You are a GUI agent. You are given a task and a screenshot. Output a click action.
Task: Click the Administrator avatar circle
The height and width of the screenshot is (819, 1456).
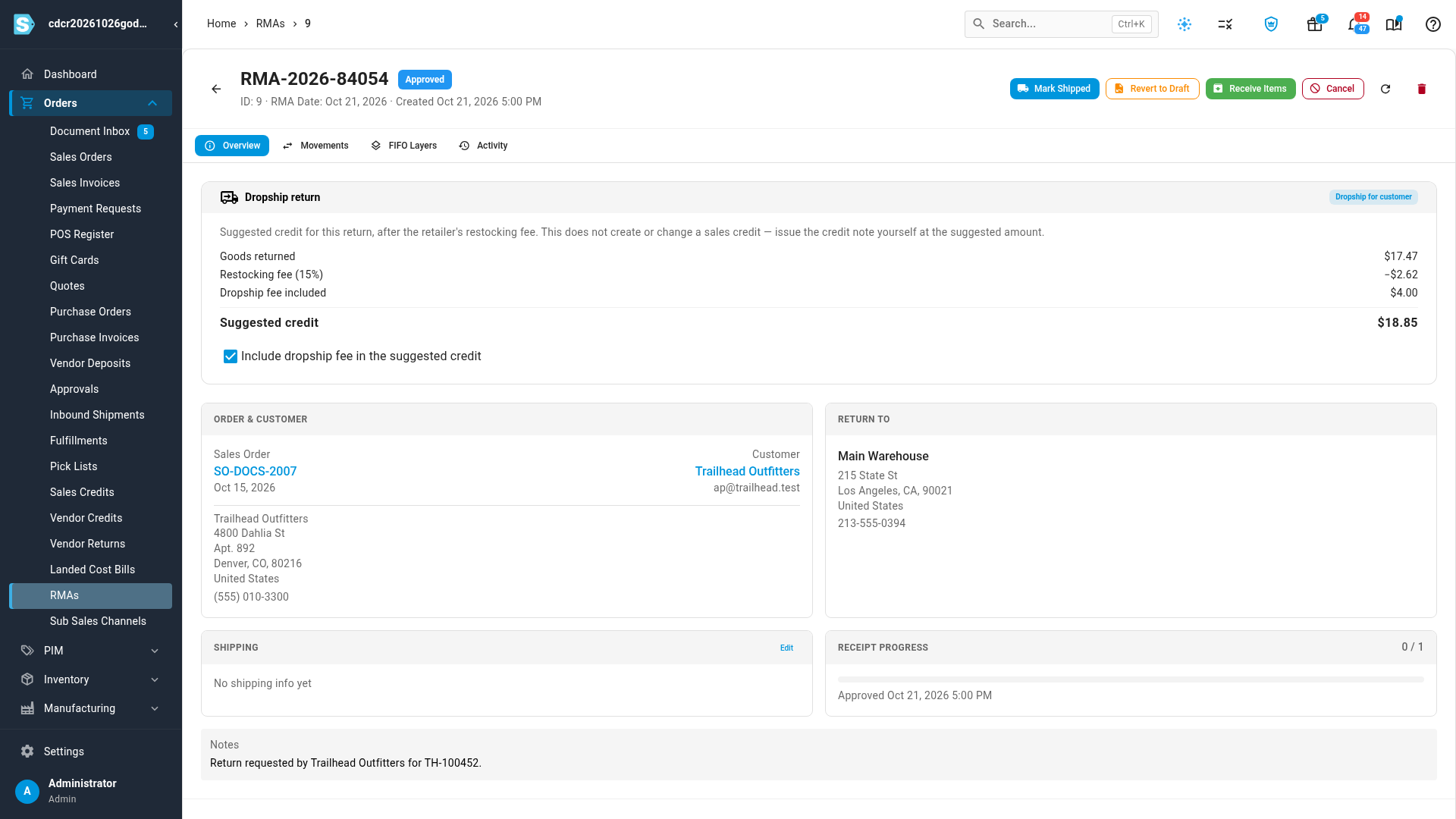coord(27,791)
